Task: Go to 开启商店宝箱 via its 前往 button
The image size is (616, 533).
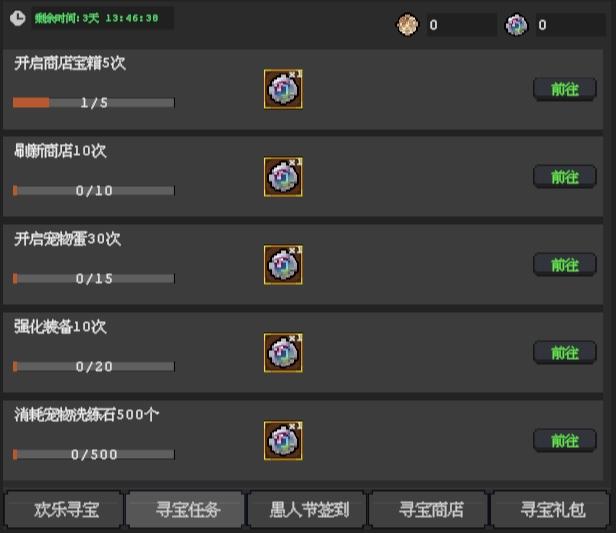Action: coord(565,90)
